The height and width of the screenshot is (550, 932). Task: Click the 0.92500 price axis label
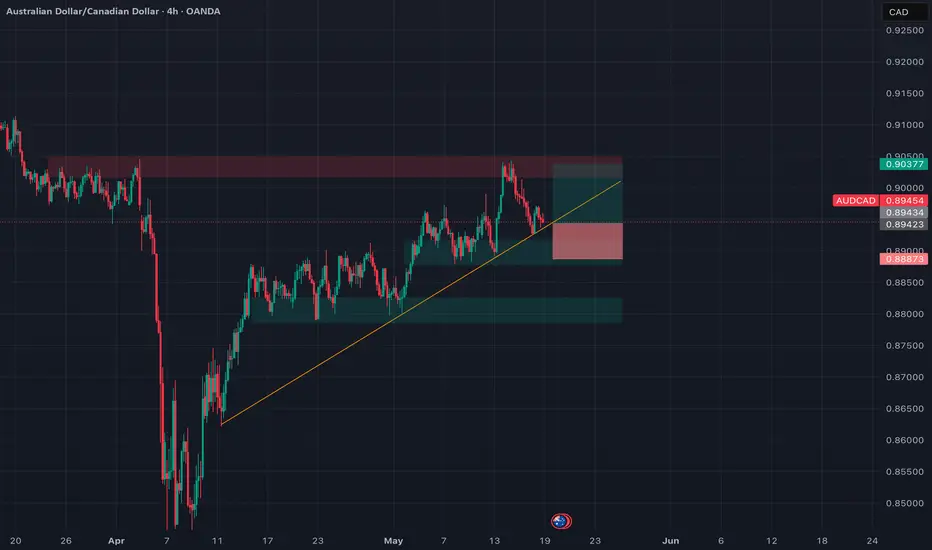[905, 30]
